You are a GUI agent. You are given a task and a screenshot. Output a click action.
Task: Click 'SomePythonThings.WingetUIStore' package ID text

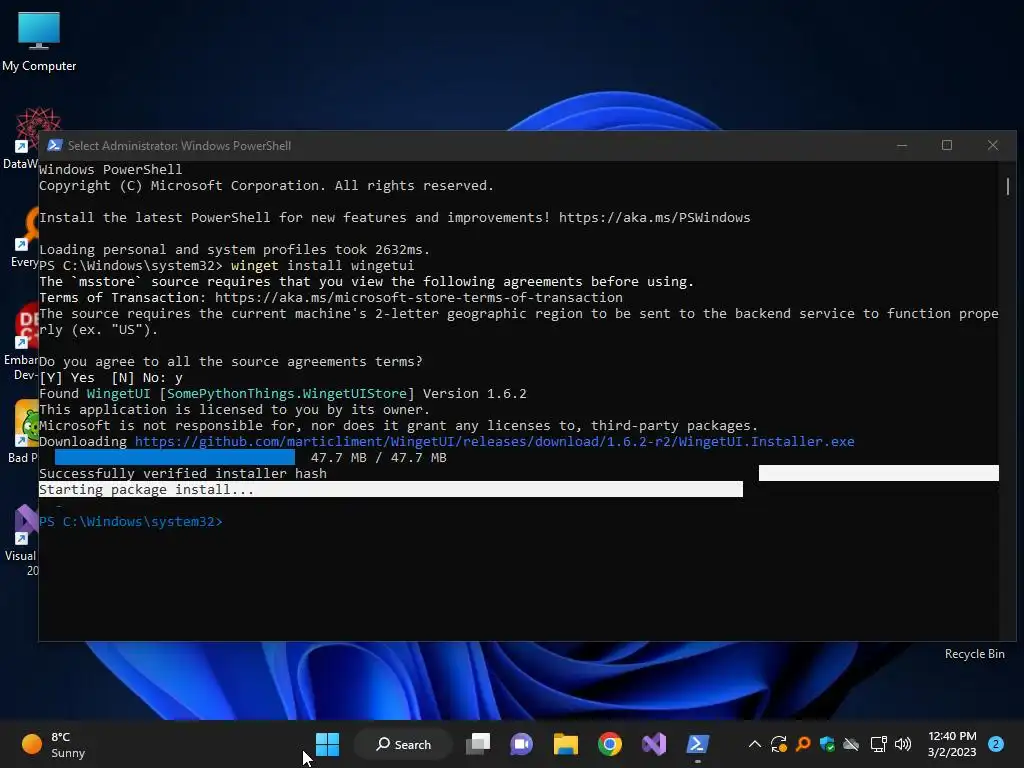(x=287, y=394)
